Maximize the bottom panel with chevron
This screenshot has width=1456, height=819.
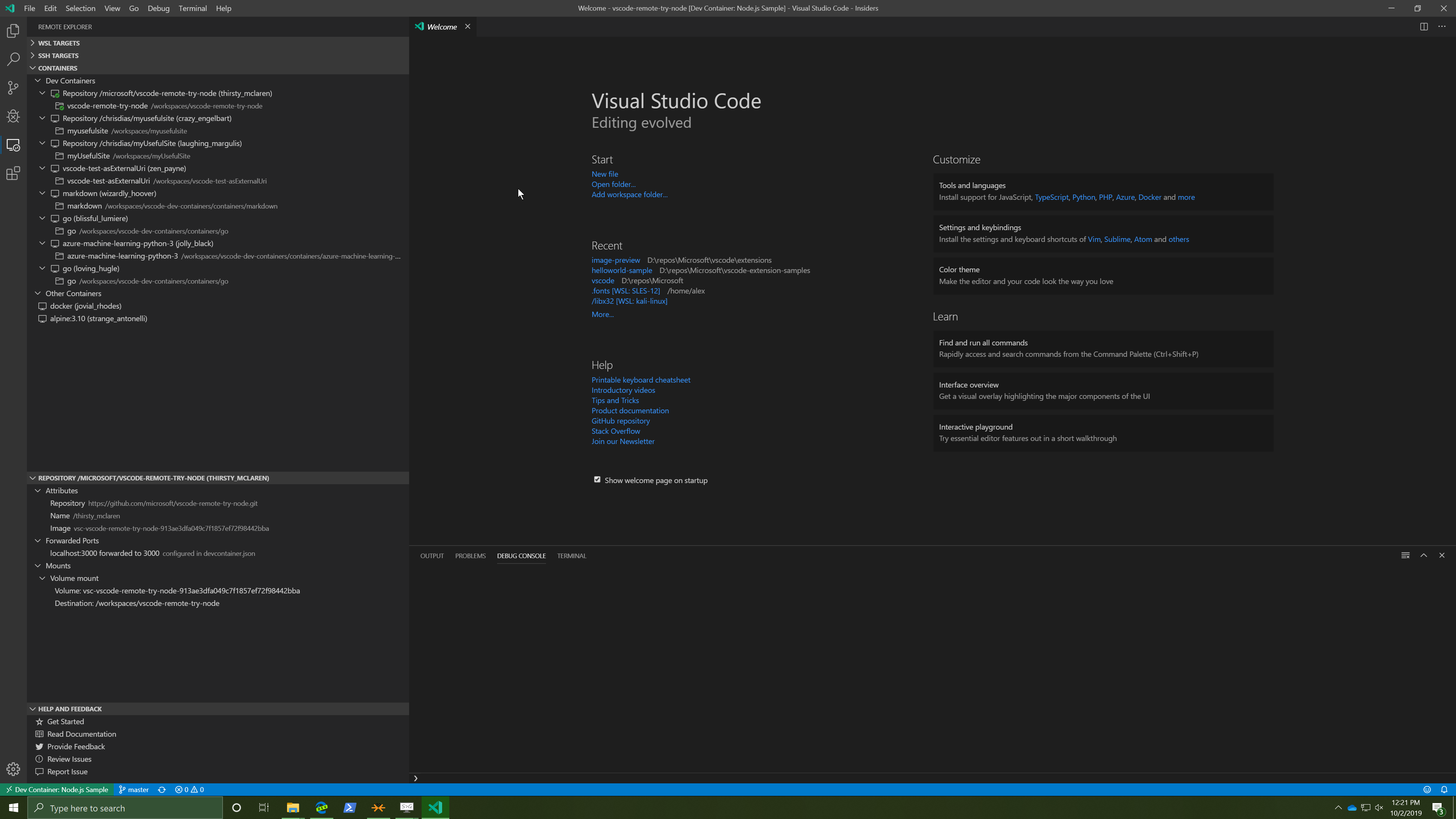click(1424, 555)
